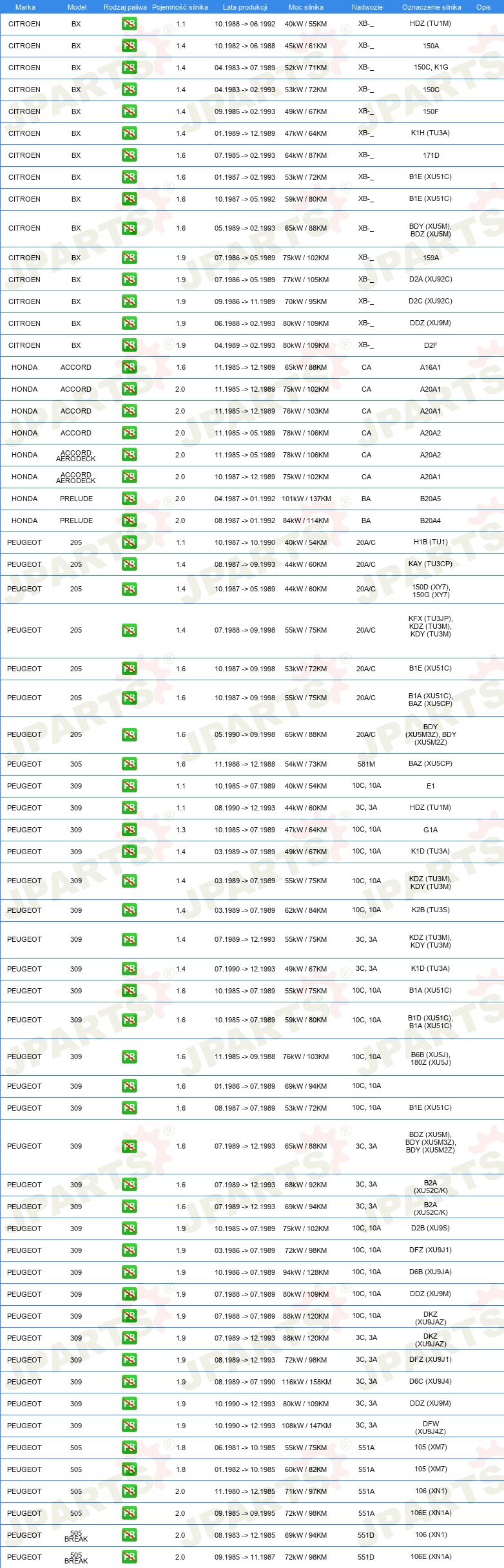Click the 581M body code cell
This screenshot has height=1568, width=504.
(x=366, y=764)
